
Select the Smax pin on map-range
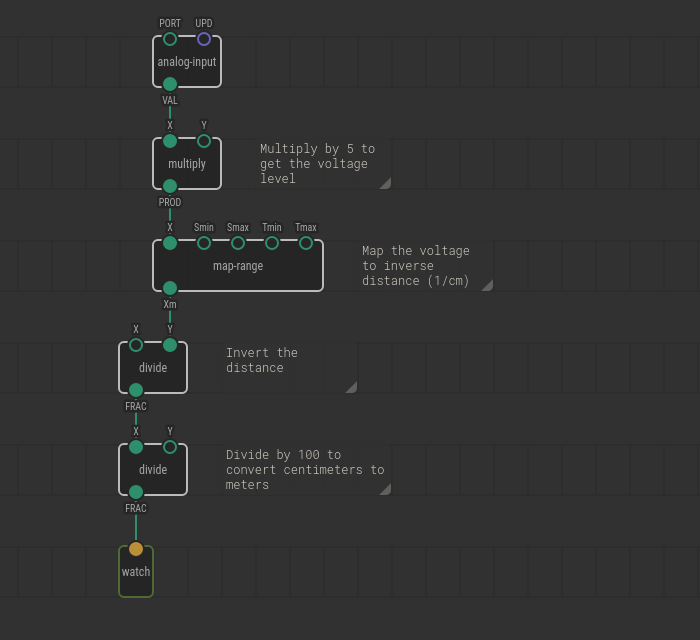(x=238, y=243)
